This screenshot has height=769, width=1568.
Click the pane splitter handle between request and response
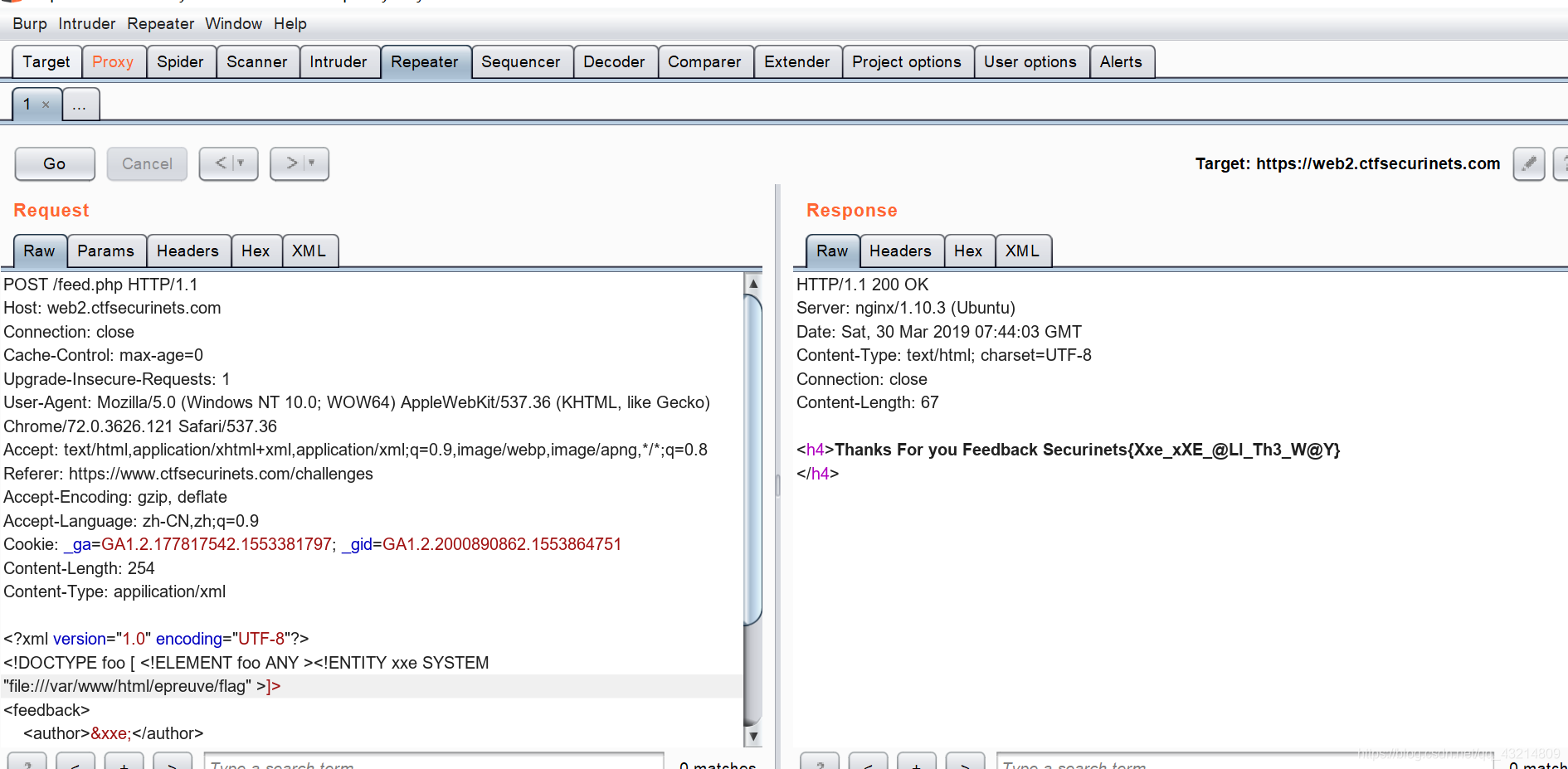[x=777, y=485]
